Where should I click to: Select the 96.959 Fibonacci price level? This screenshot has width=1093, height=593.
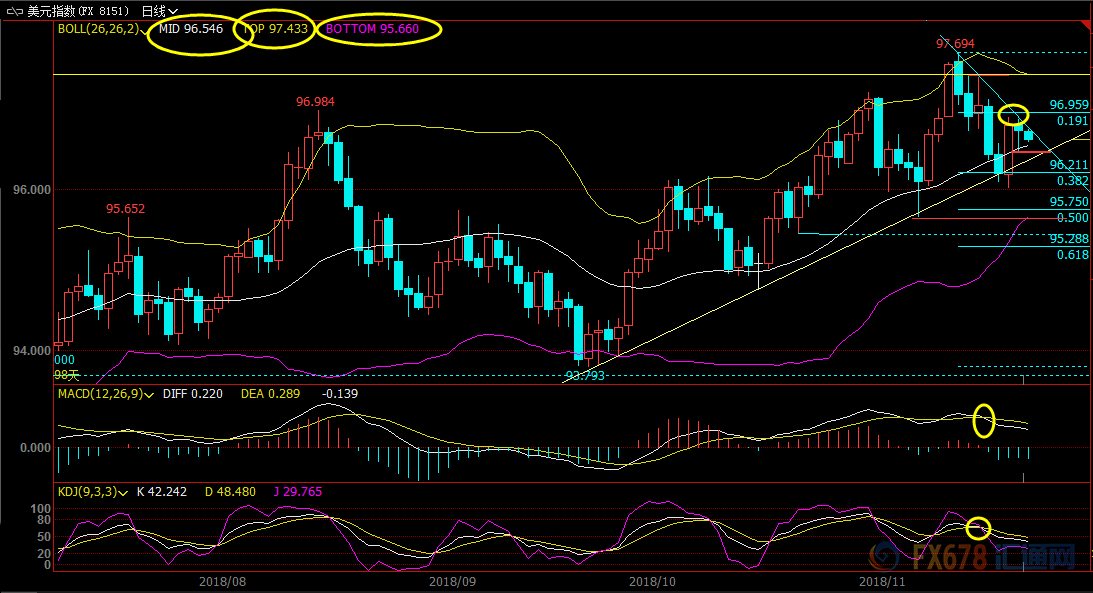coord(1068,104)
